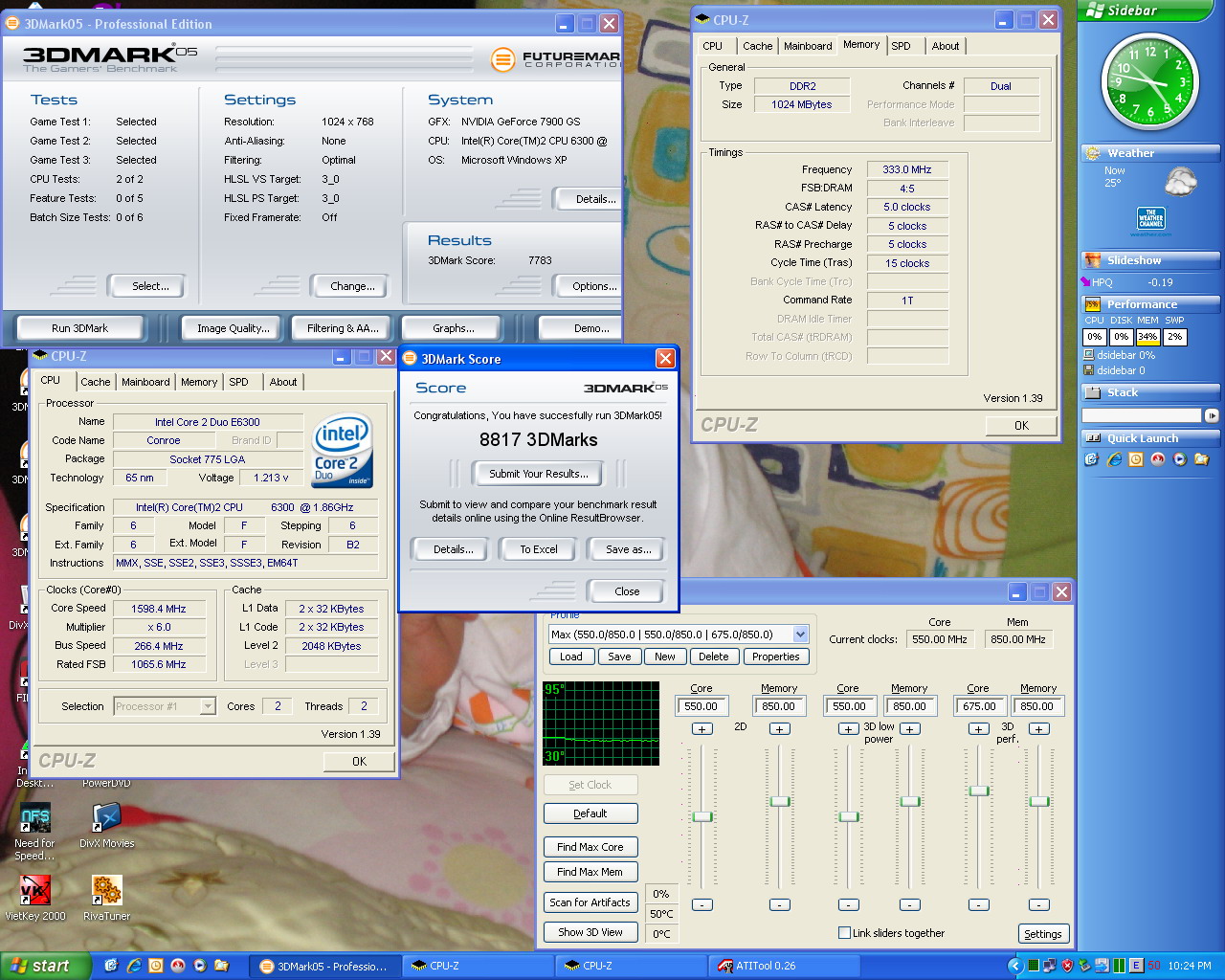Click the 3D perf Core slider handle
Viewport: 1225px width, 980px height.
(978, 791)
